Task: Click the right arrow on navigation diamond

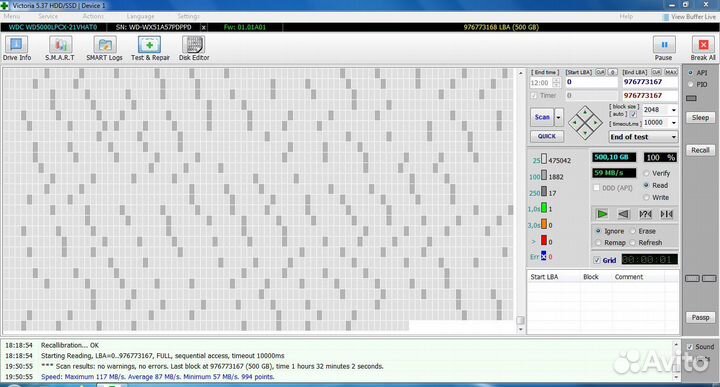Action: point(595,123)
